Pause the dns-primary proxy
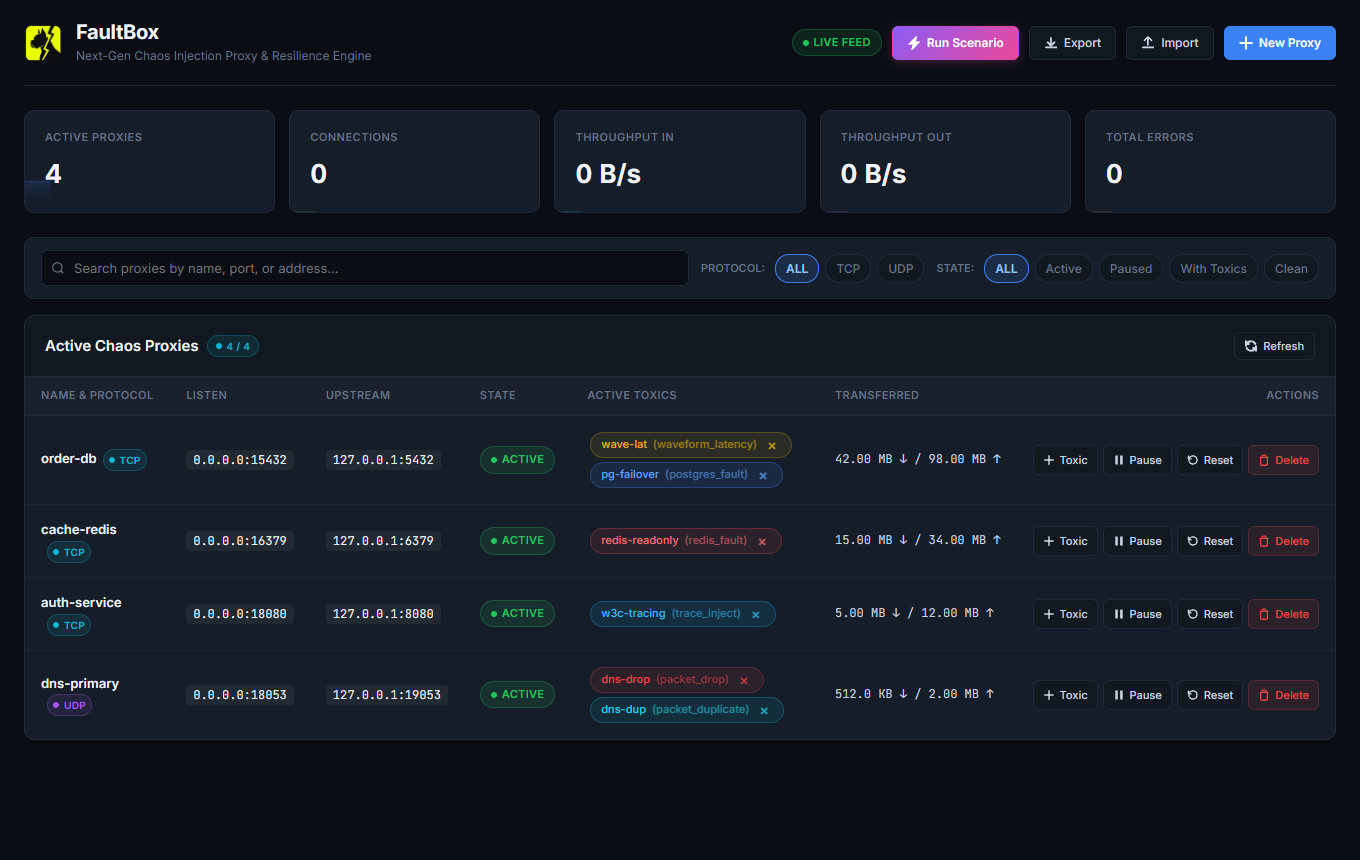This screenshot has width=1360, height=860. coord(1137,695)
